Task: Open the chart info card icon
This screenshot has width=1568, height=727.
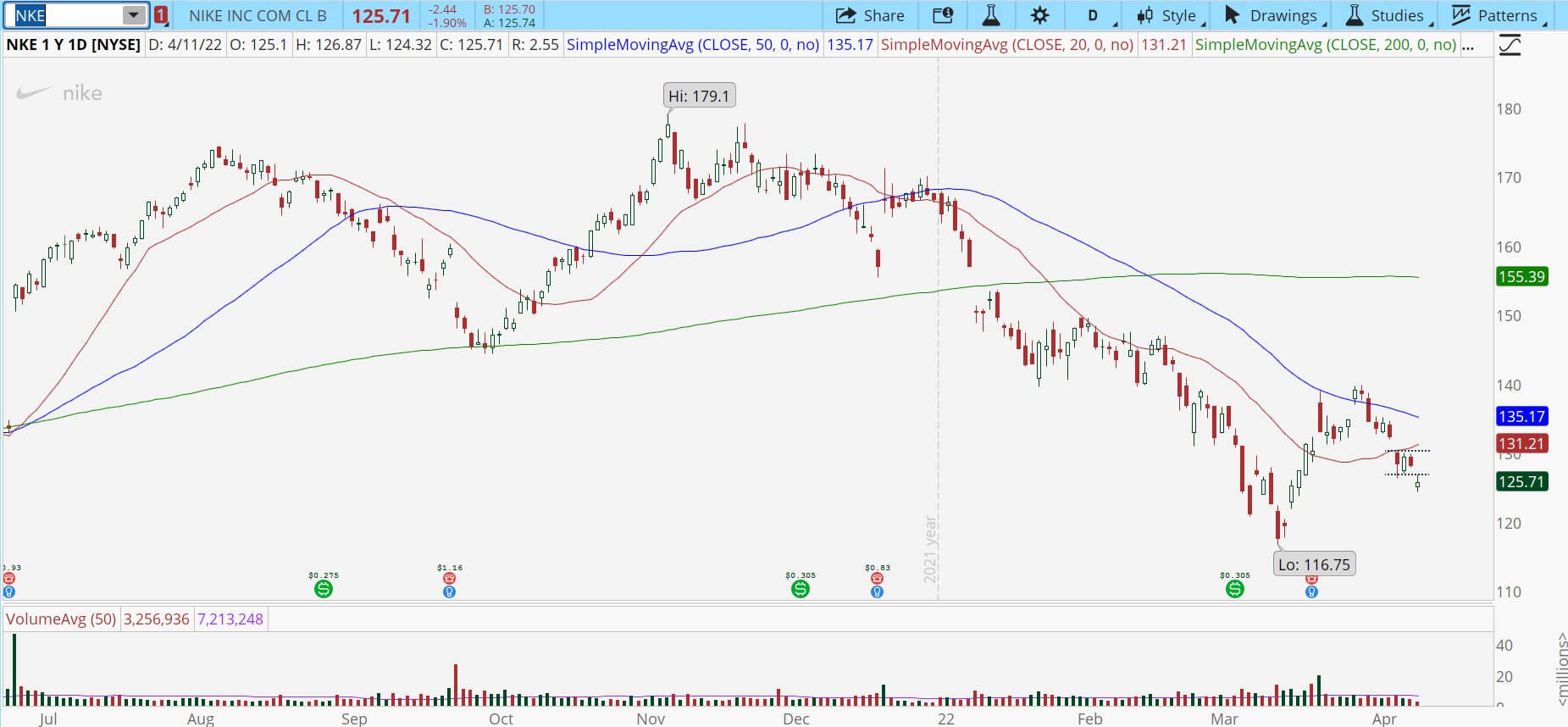Action: (943, 15)
